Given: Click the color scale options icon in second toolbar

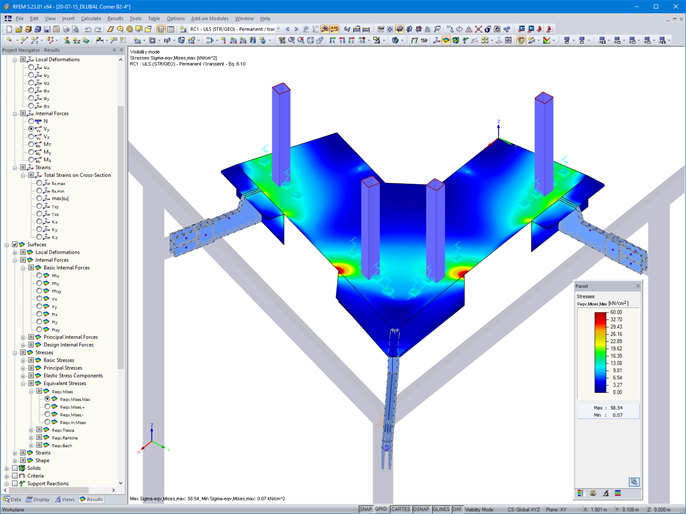Looking at the screenshot, I should point(546,40).
